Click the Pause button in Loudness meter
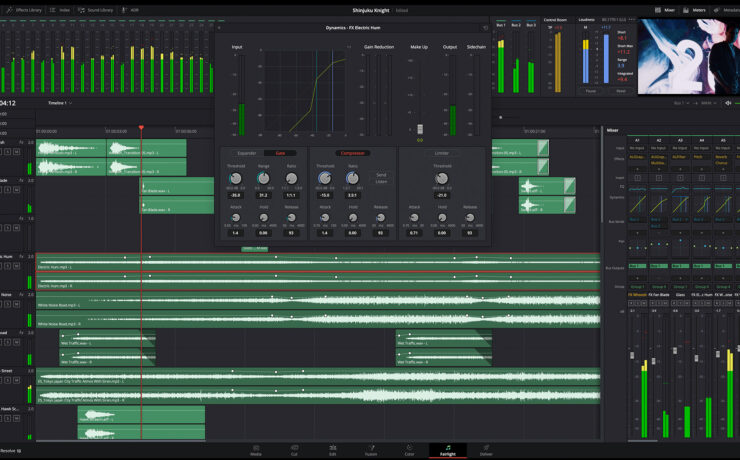The width and height of the screenshot is (740, 460). (x=590, y=91)
